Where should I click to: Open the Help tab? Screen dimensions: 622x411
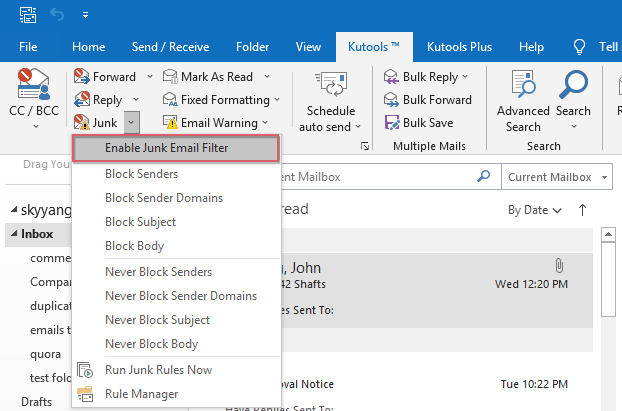click(531, 47)
